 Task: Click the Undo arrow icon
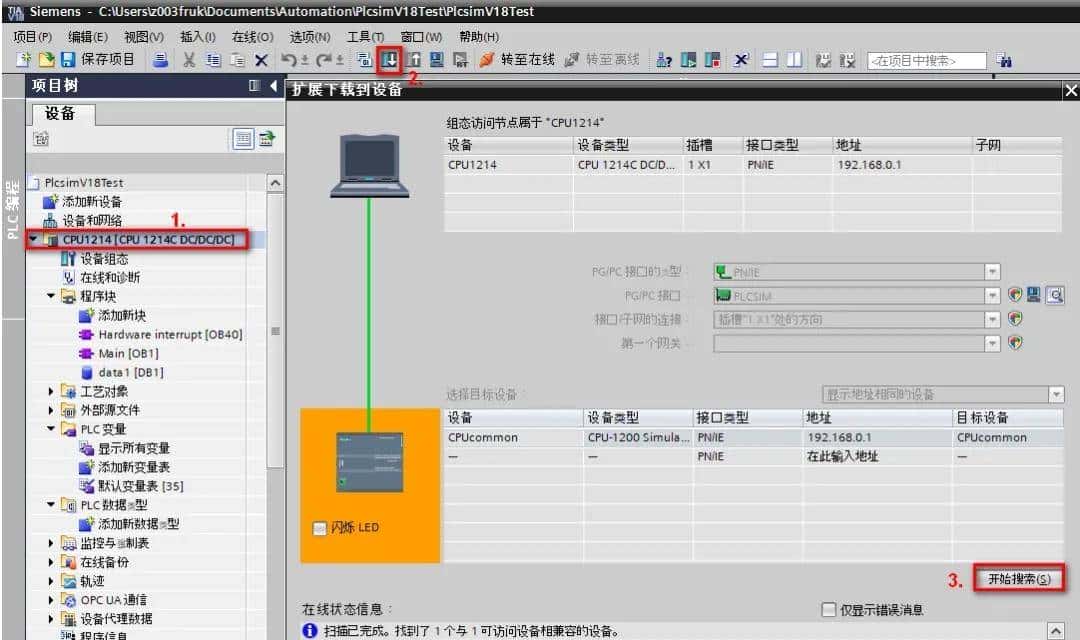tap(289, 60)
